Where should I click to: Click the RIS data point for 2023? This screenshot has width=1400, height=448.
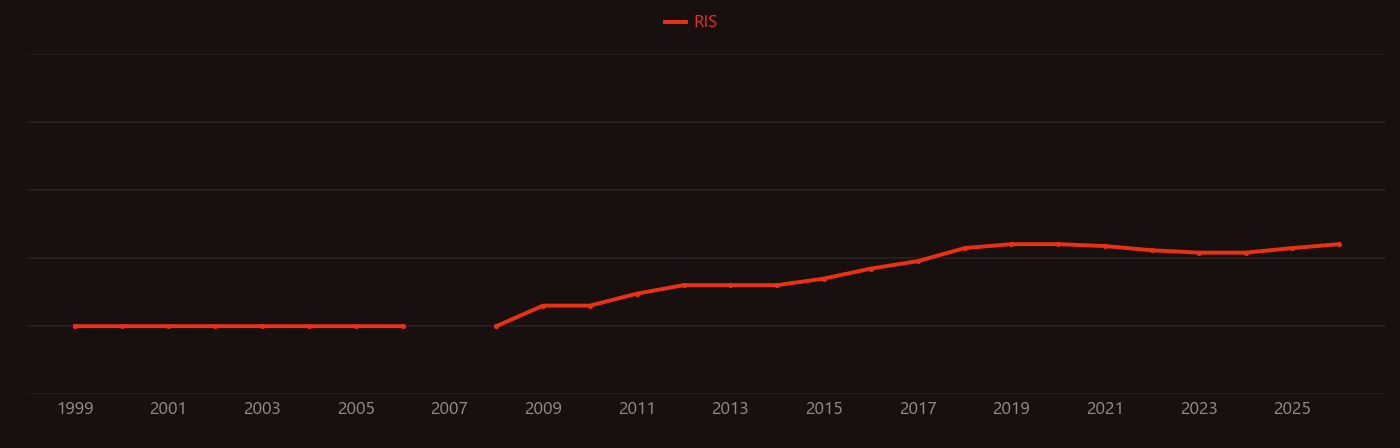pos(1199,253)
